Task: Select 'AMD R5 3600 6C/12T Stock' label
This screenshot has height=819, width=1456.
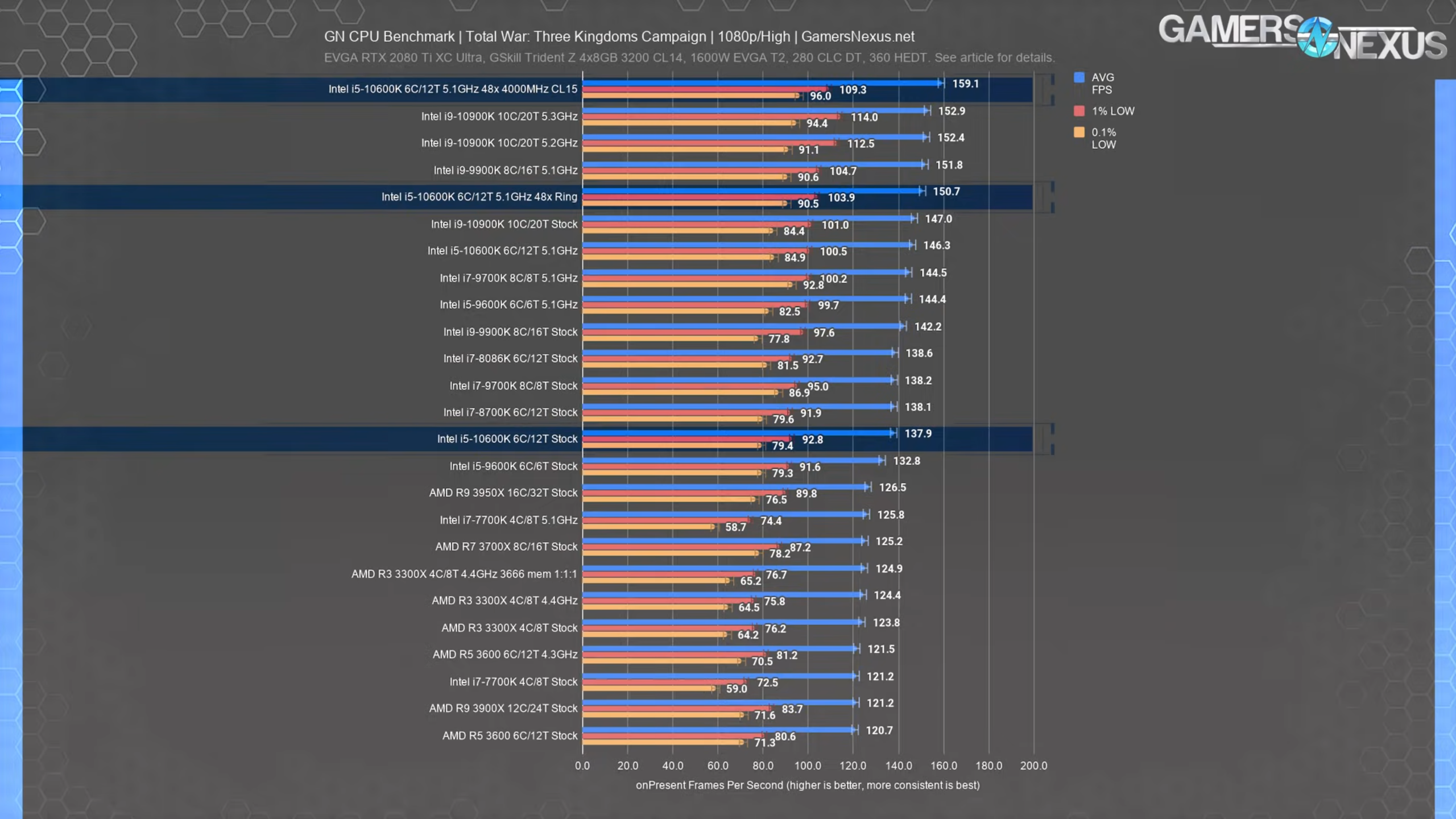Action: click(510, 736)
